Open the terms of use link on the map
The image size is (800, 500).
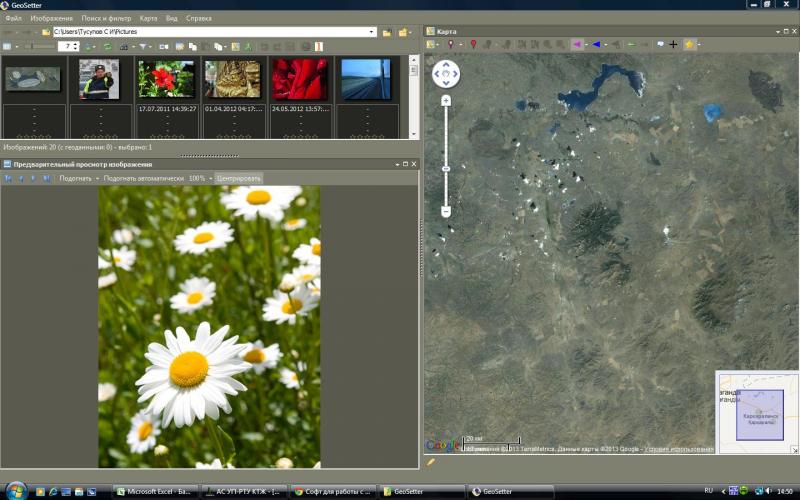tap(679, 449)
